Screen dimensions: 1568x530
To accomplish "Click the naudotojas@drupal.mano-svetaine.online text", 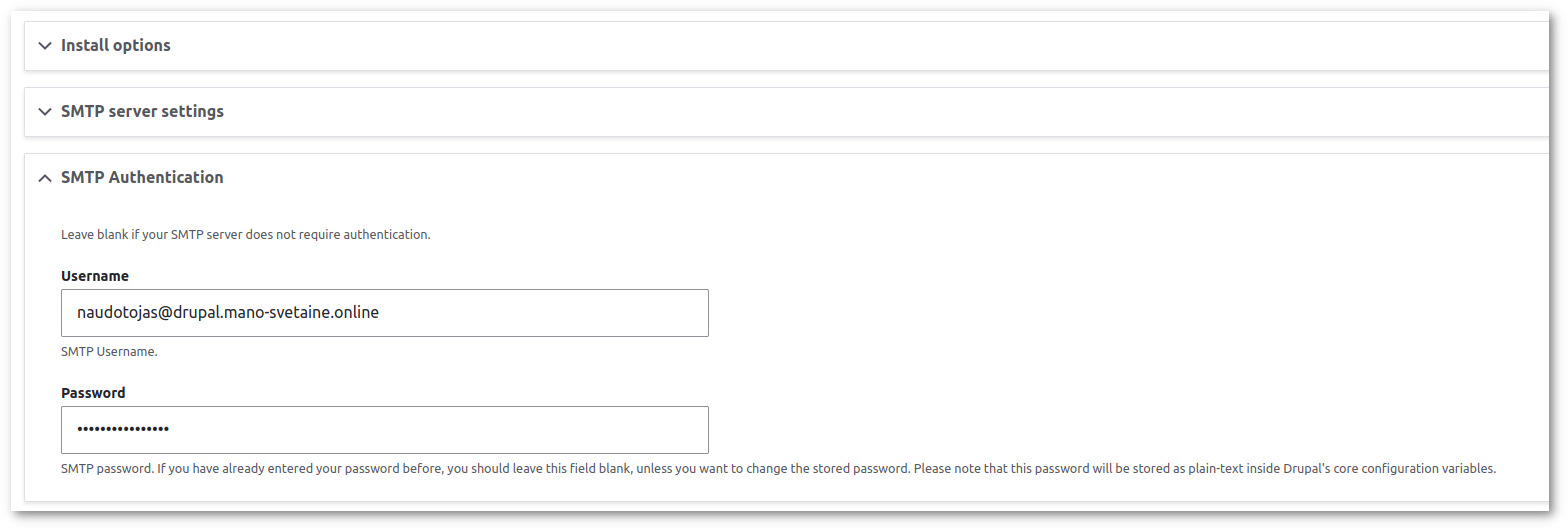I will pos(228,312).
